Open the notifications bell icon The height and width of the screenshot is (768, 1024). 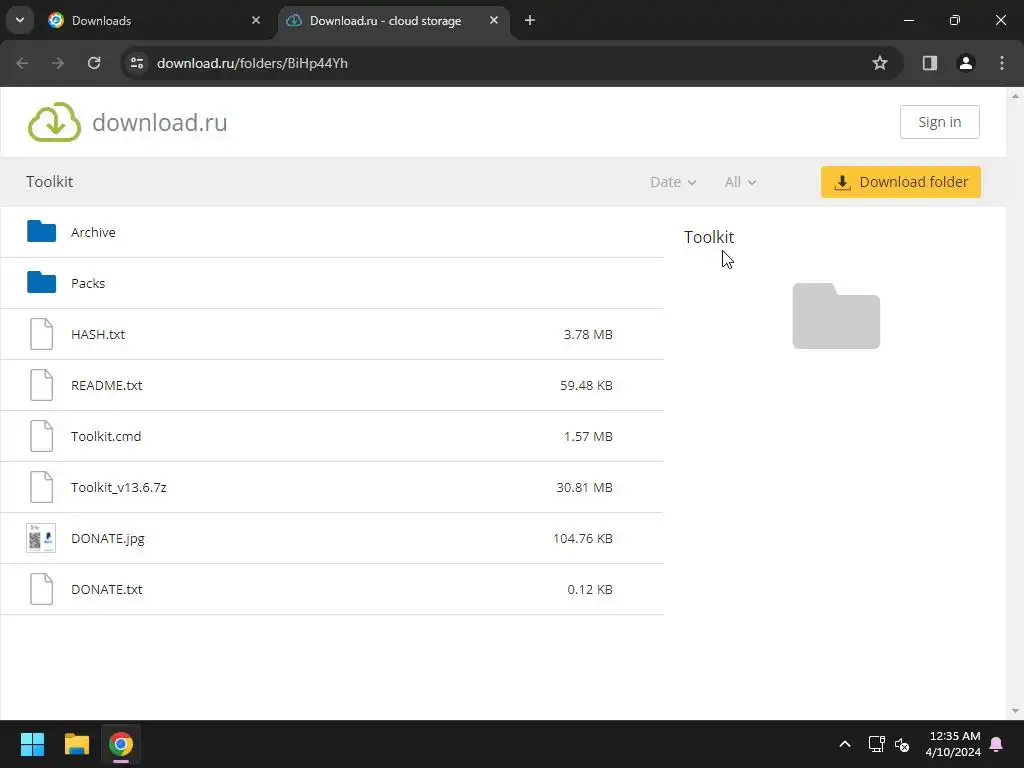coord(997,744)
